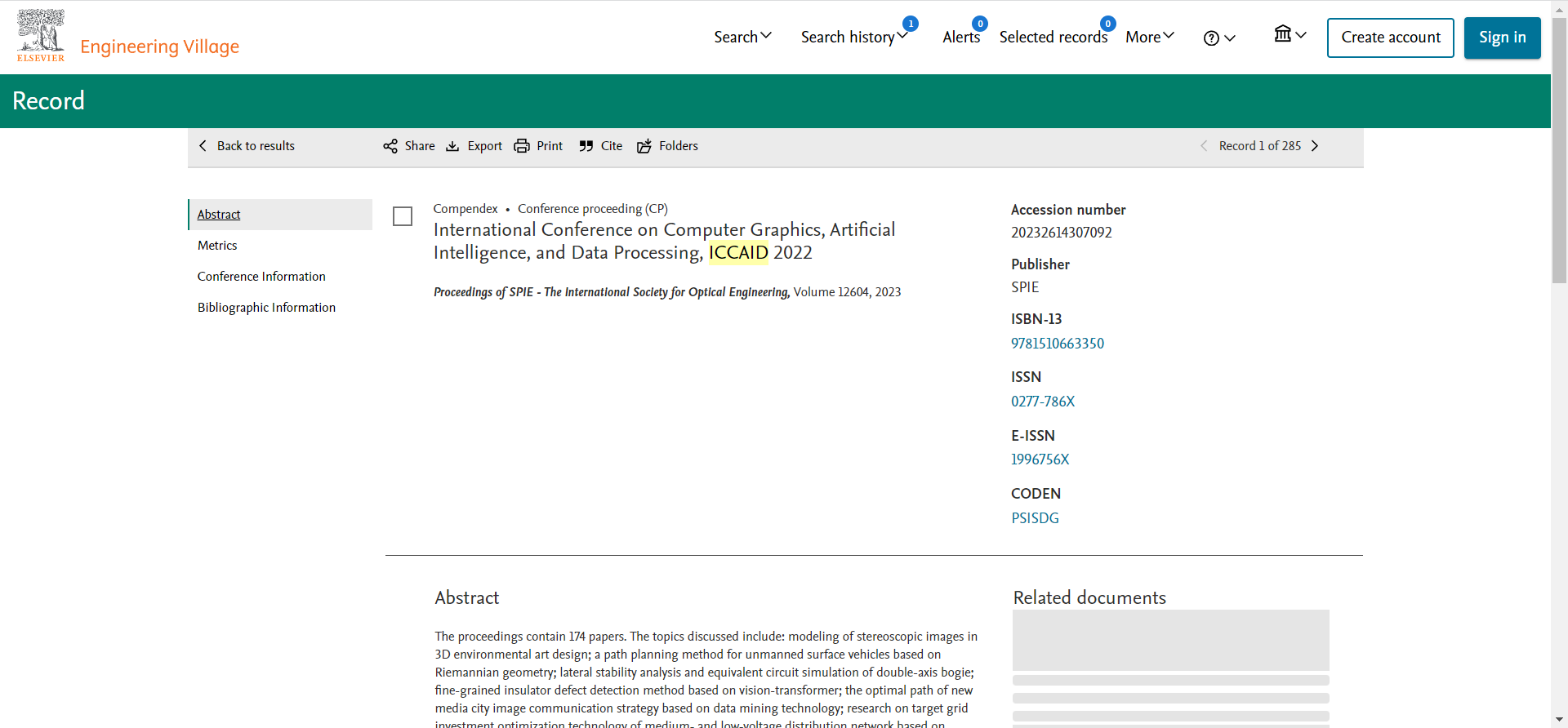Click the Cite quotation icon
1568x728 pixels.
[586, 146]
